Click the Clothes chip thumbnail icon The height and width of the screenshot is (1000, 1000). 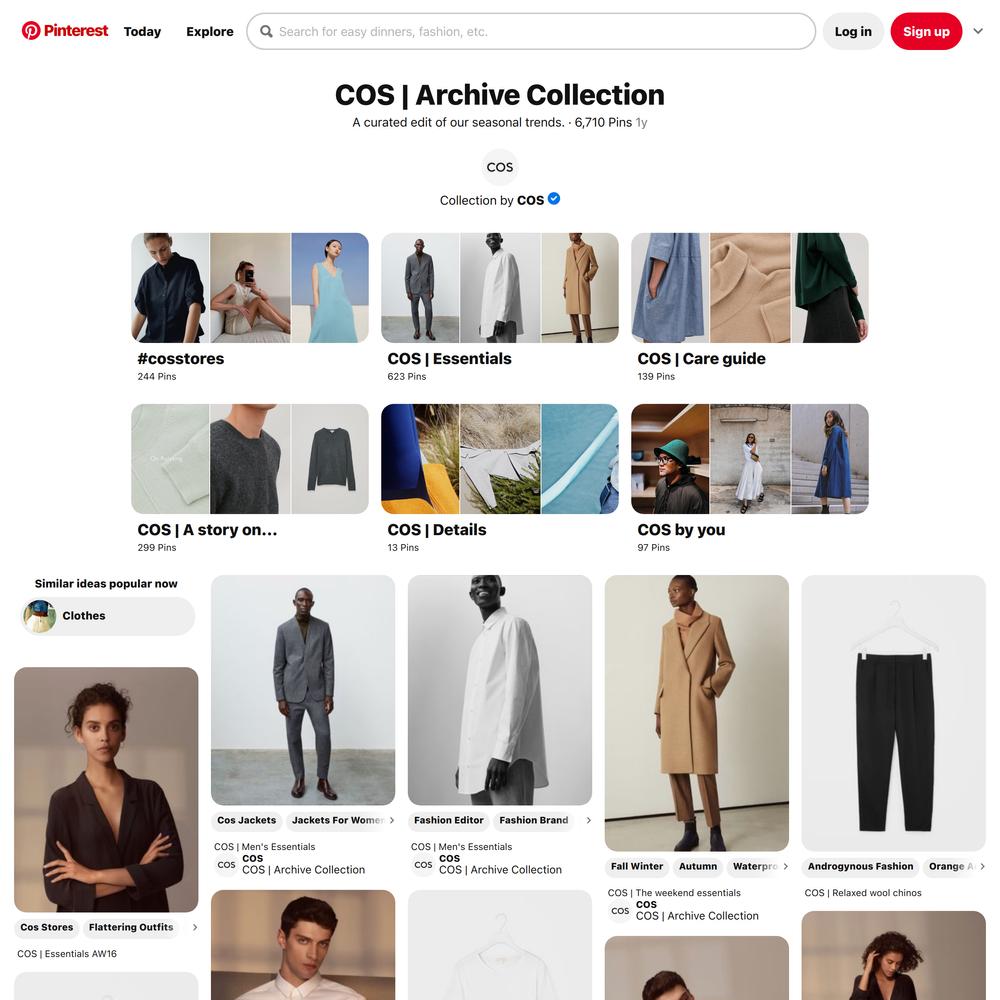coord(40,616)
